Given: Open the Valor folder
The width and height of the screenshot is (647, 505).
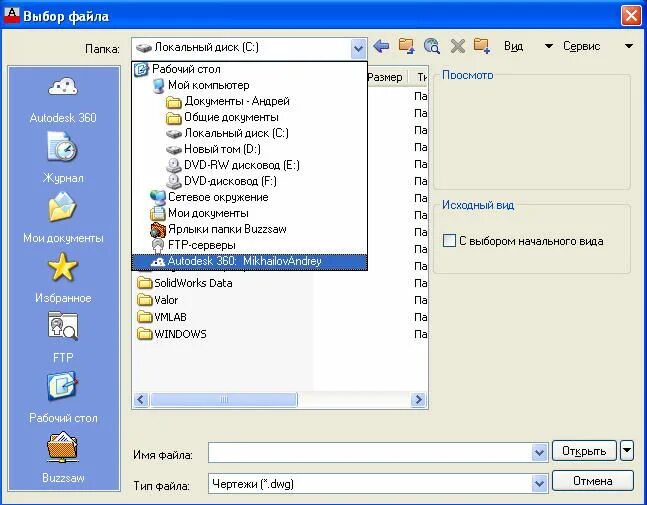Looking at the screenshot, I should click(x=158, y=300).
